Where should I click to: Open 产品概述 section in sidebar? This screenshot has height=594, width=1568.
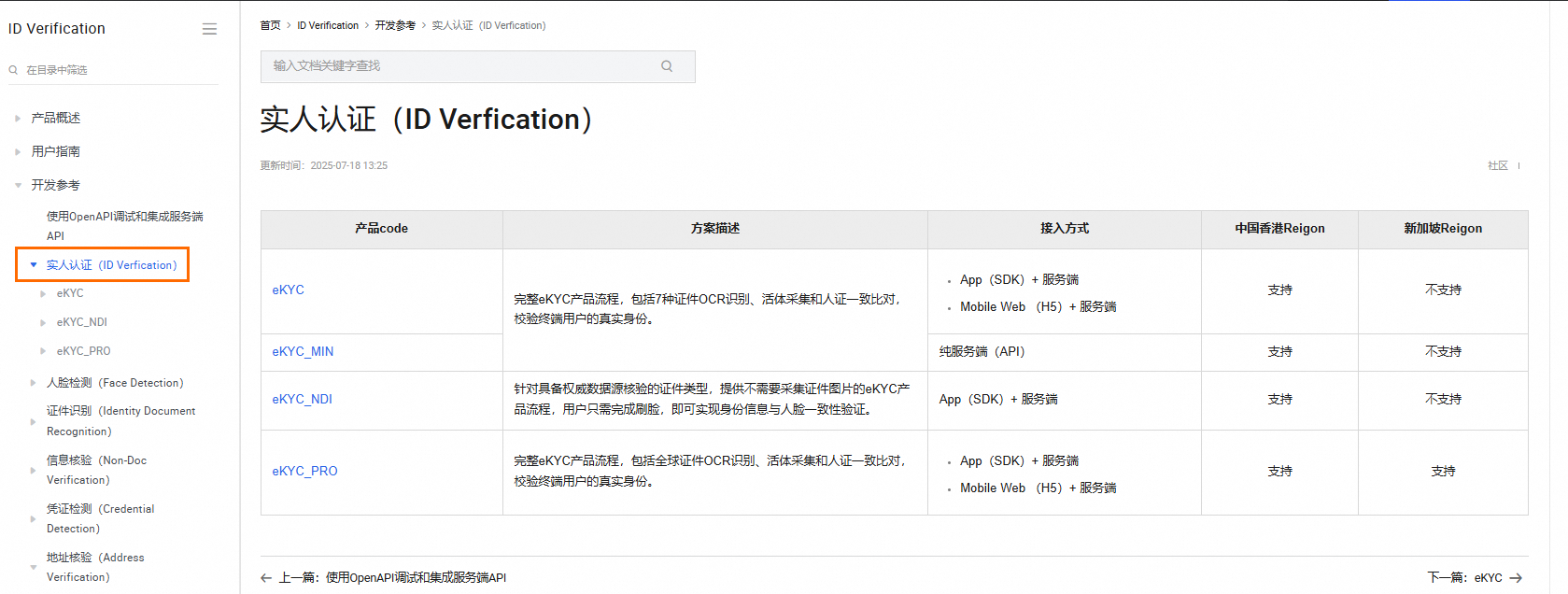pos(56,118)
